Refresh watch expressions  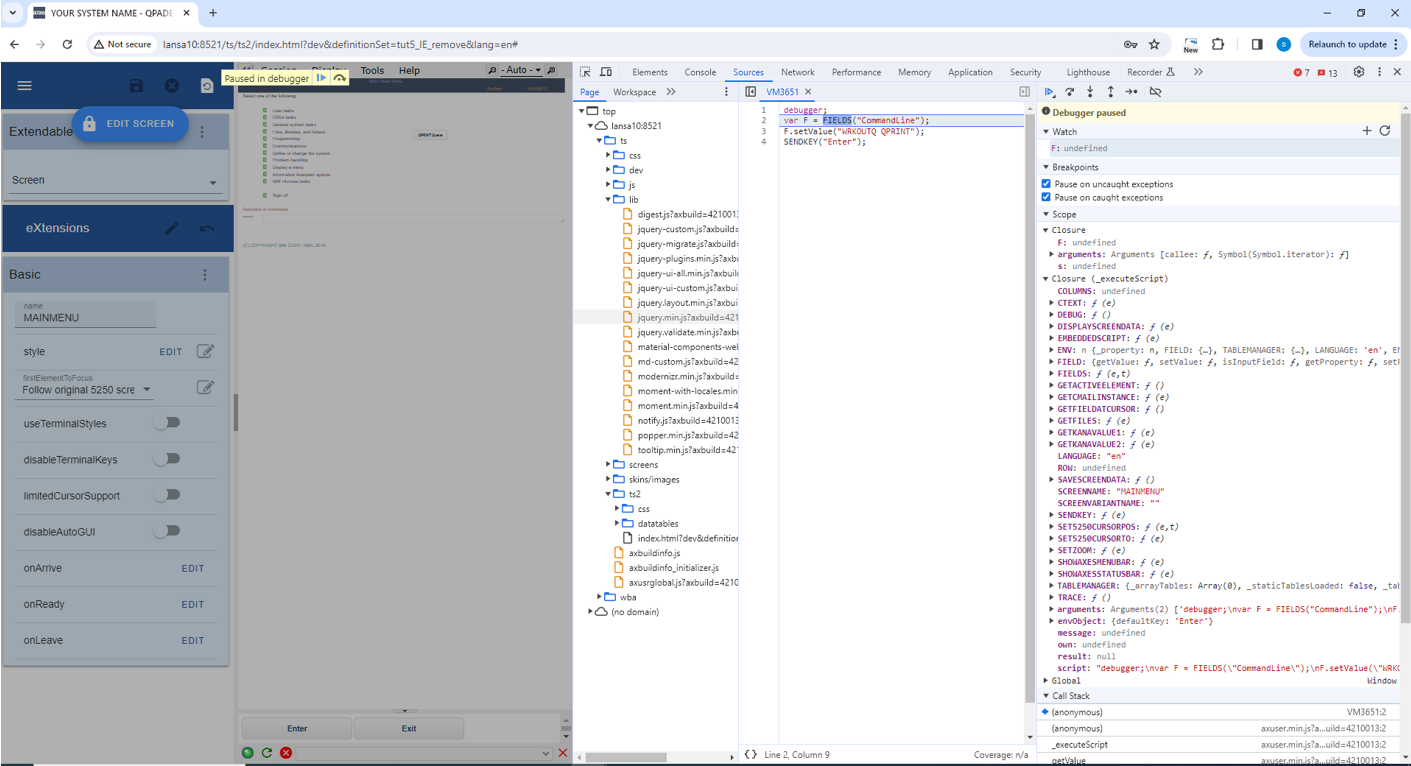coord(1385,131)
